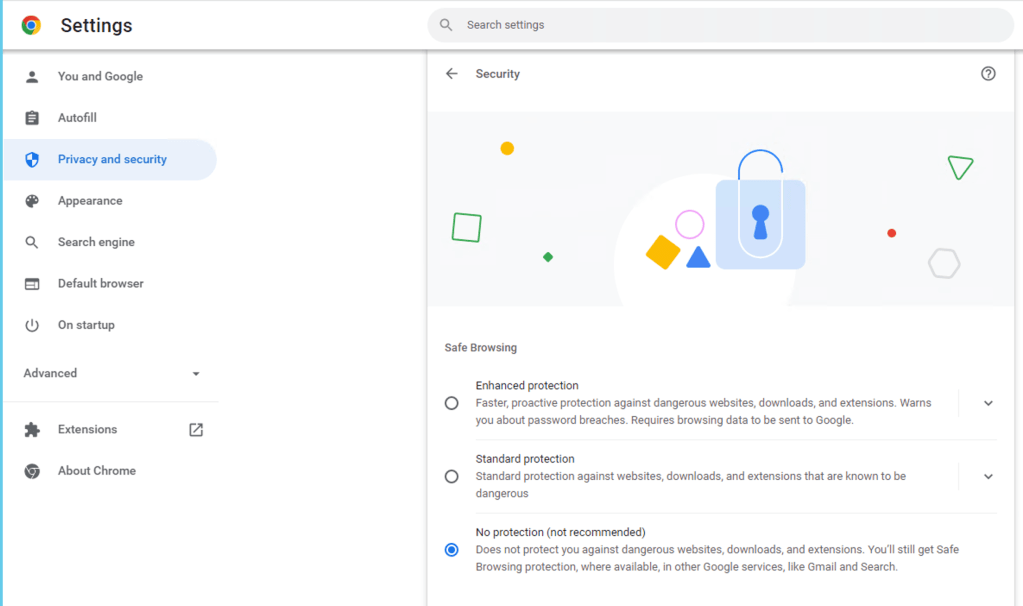
Task: Click the On startup power icon
Action: [32, 325]
